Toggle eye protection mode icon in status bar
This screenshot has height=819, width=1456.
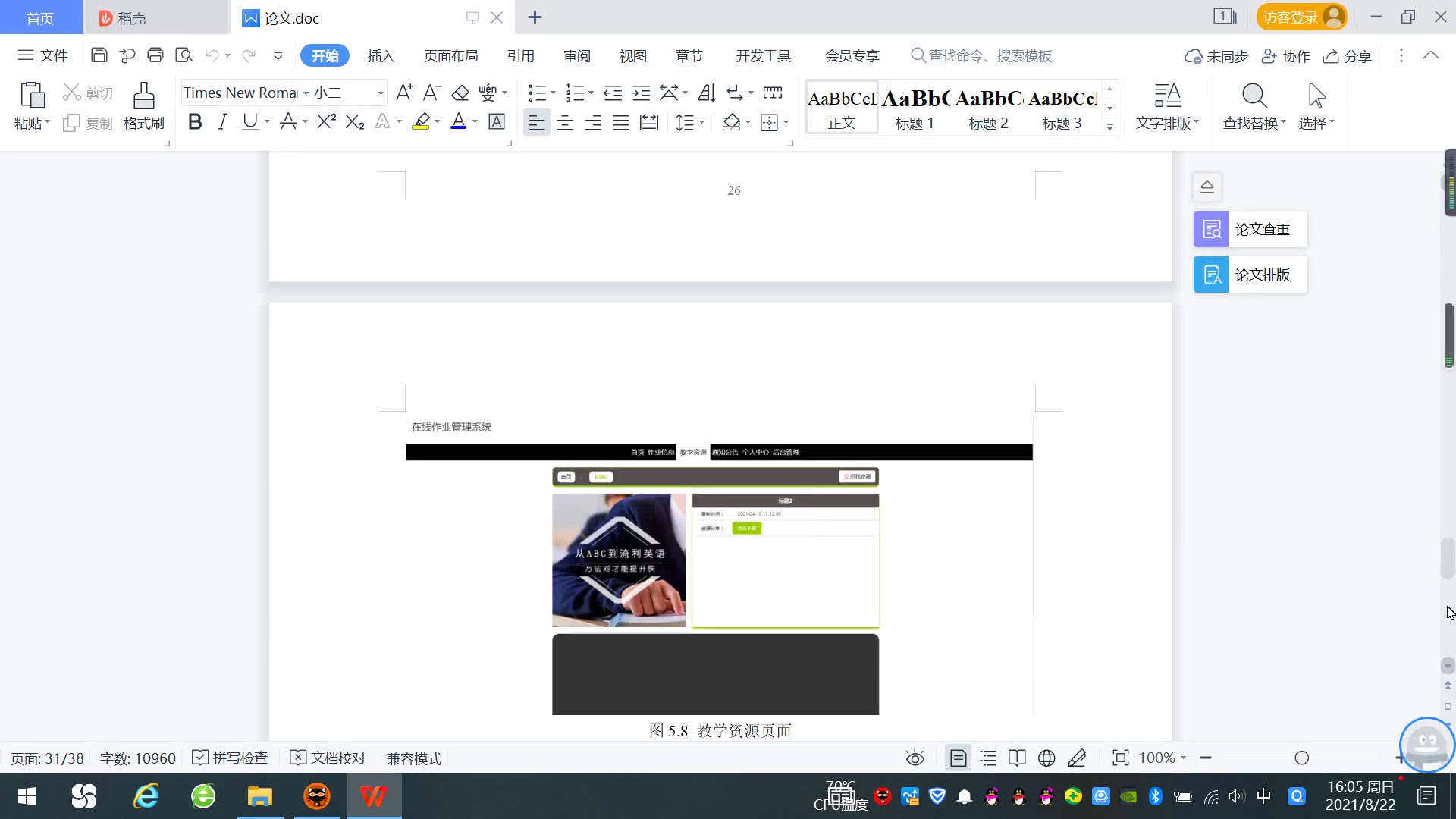pos(915,758)
